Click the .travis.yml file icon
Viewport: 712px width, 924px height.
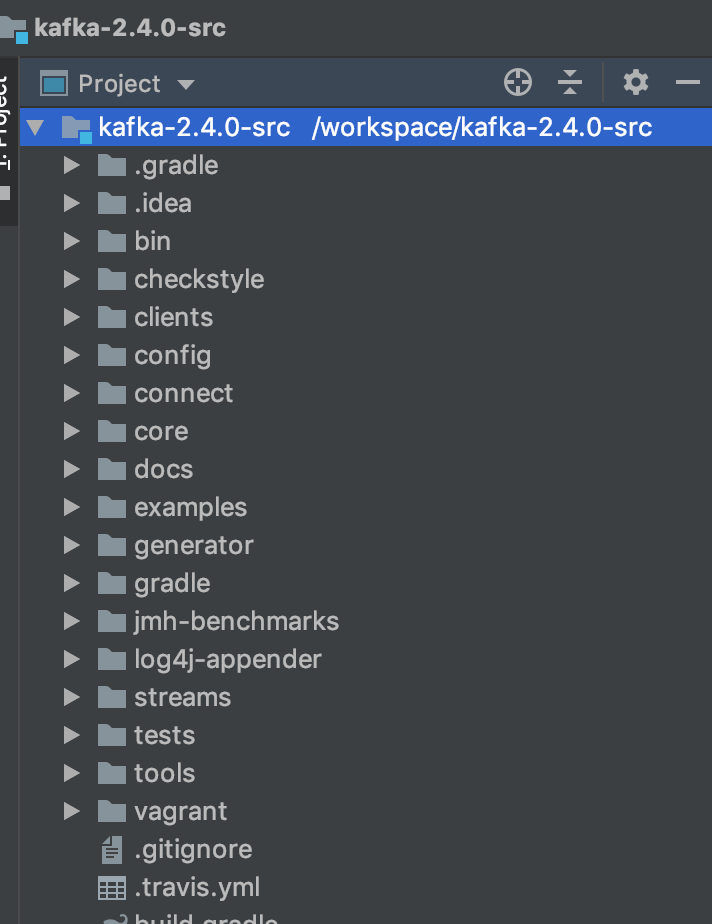click(111, 887)
